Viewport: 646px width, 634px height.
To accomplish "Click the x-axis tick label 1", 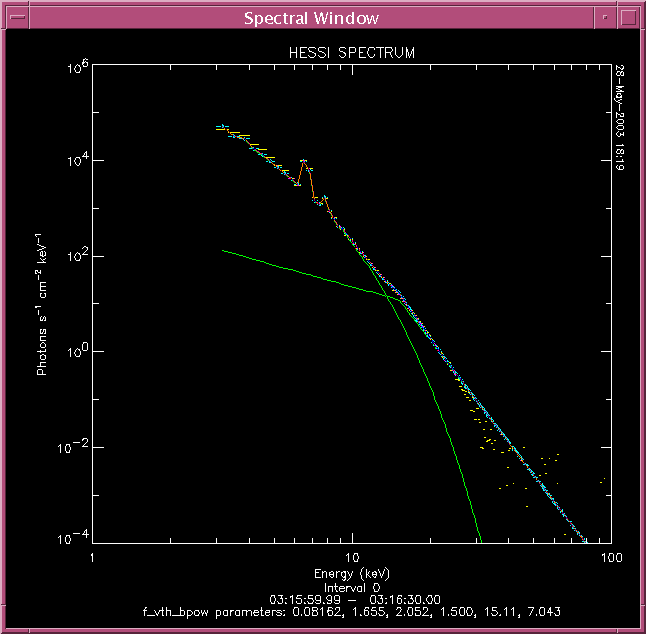I will 92,557.
